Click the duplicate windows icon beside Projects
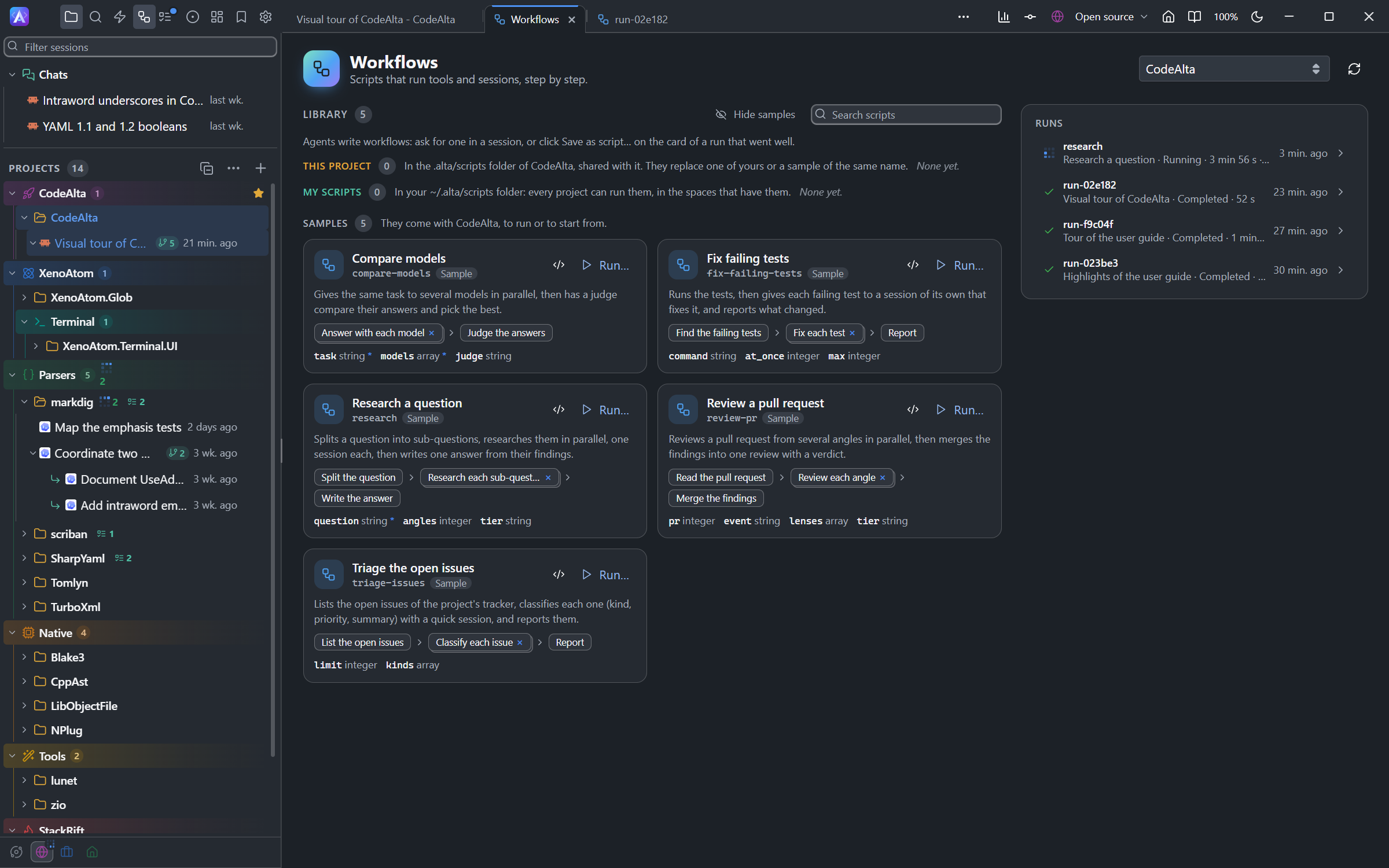 [x=207, y=168]
